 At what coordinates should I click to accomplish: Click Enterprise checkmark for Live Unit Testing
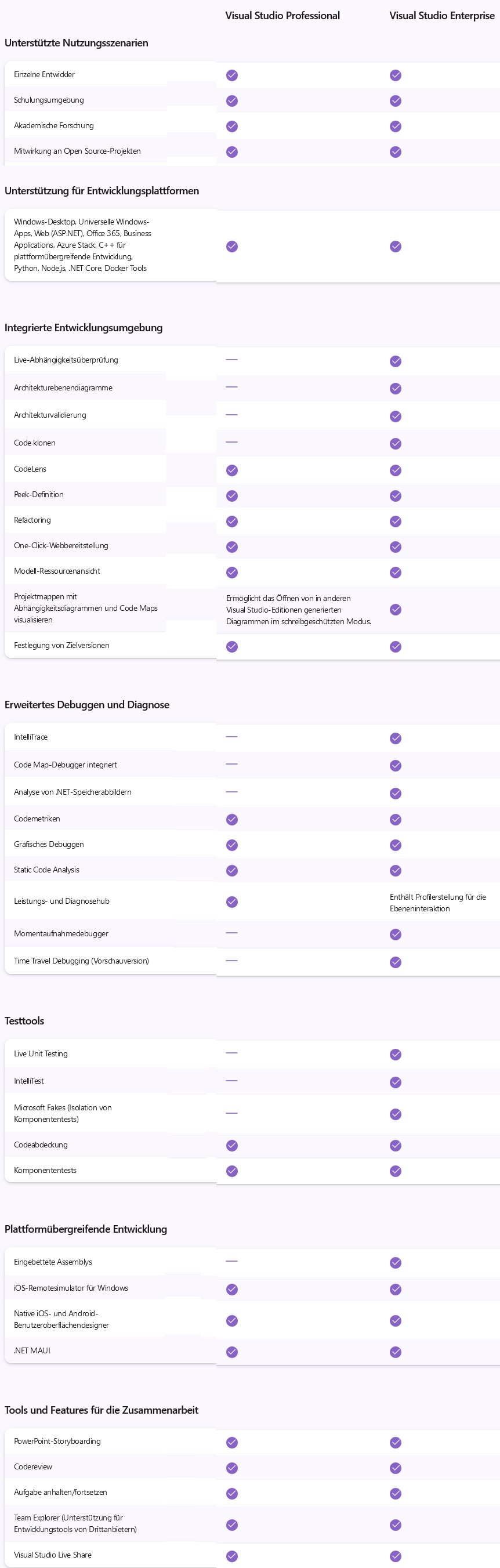(395, 1054)
